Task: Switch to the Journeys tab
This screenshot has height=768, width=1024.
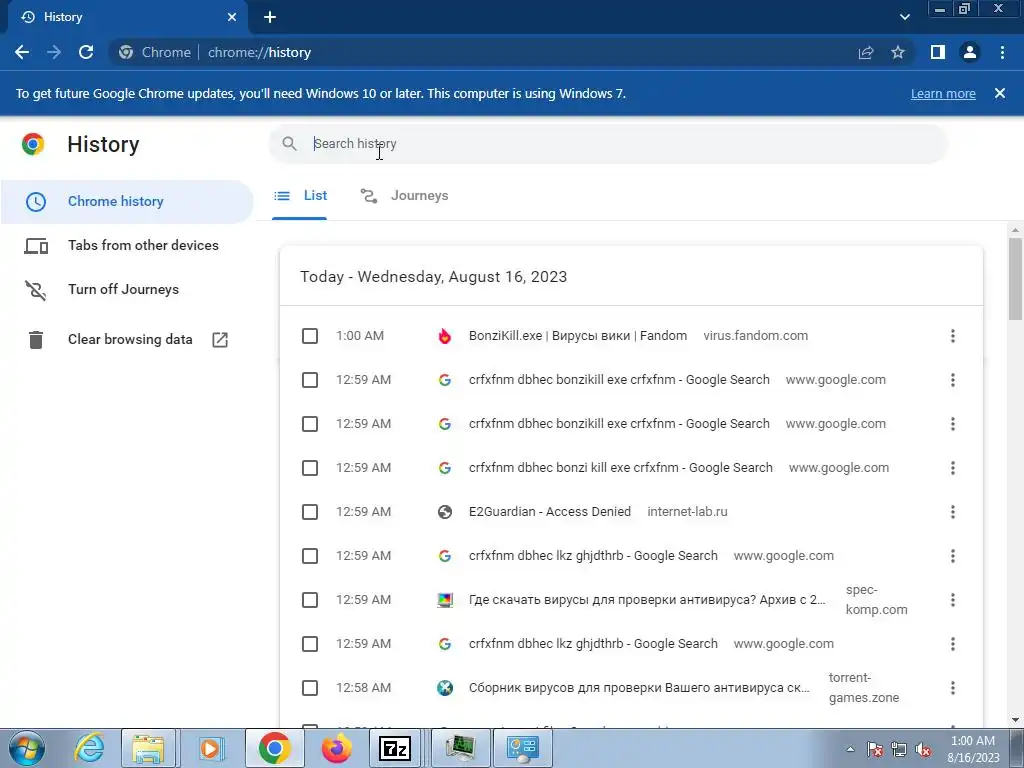Action: tap(404, 195)
